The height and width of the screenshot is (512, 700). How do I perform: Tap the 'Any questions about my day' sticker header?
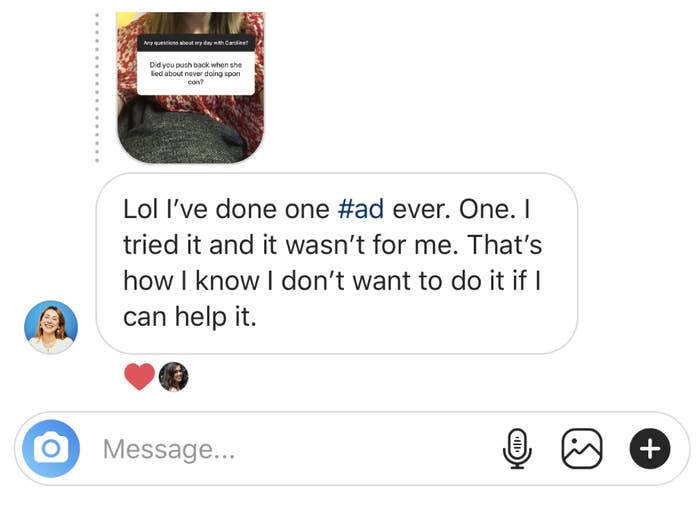[196, 43]
